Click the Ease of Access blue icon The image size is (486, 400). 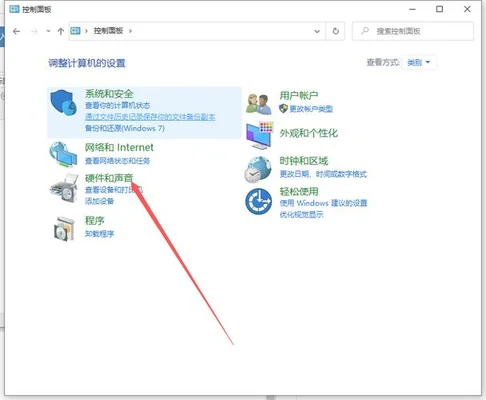coord(258,201)
